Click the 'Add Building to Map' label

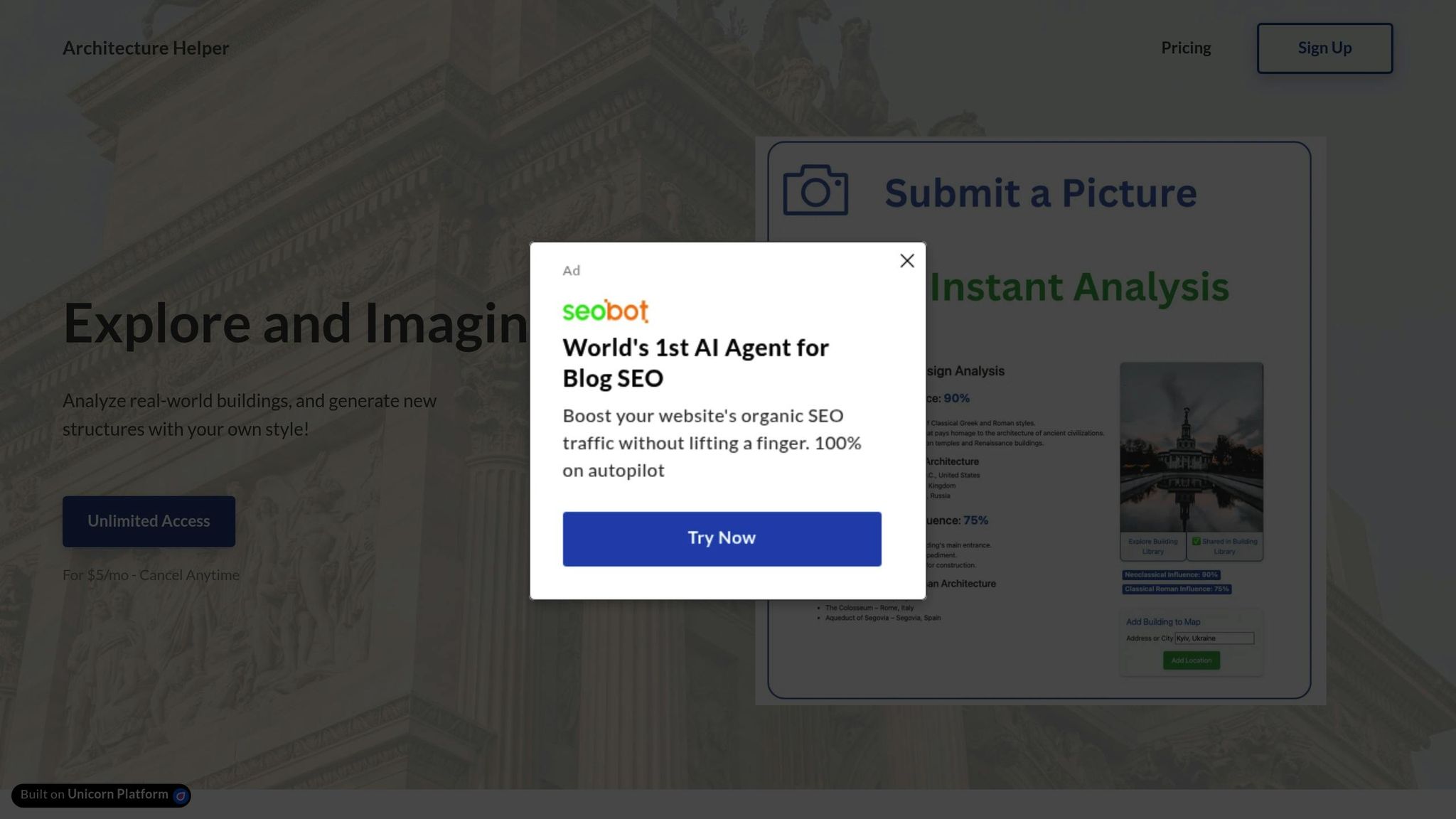[1163, 622]
